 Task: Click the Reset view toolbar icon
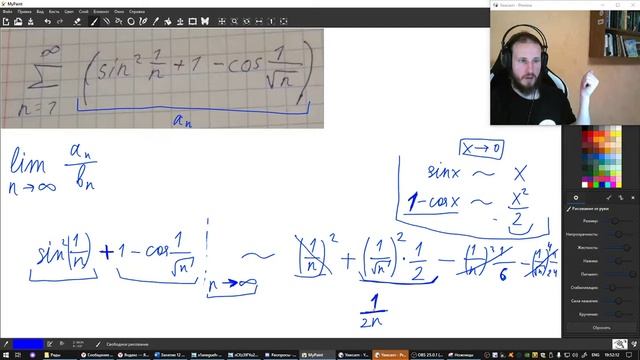click(271, 21)
